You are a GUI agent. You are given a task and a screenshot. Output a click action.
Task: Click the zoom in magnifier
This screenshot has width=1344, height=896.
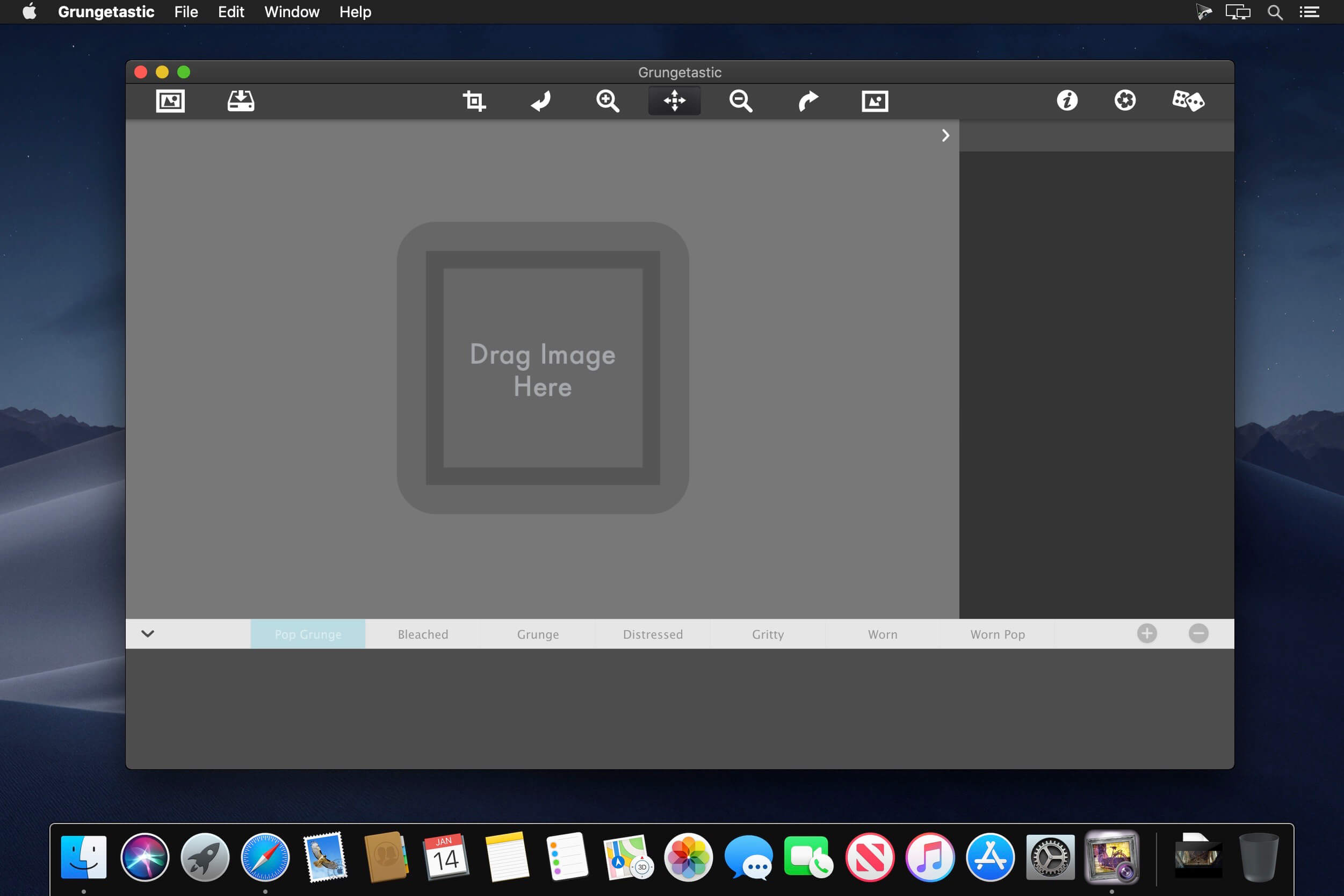click(608, 101)
